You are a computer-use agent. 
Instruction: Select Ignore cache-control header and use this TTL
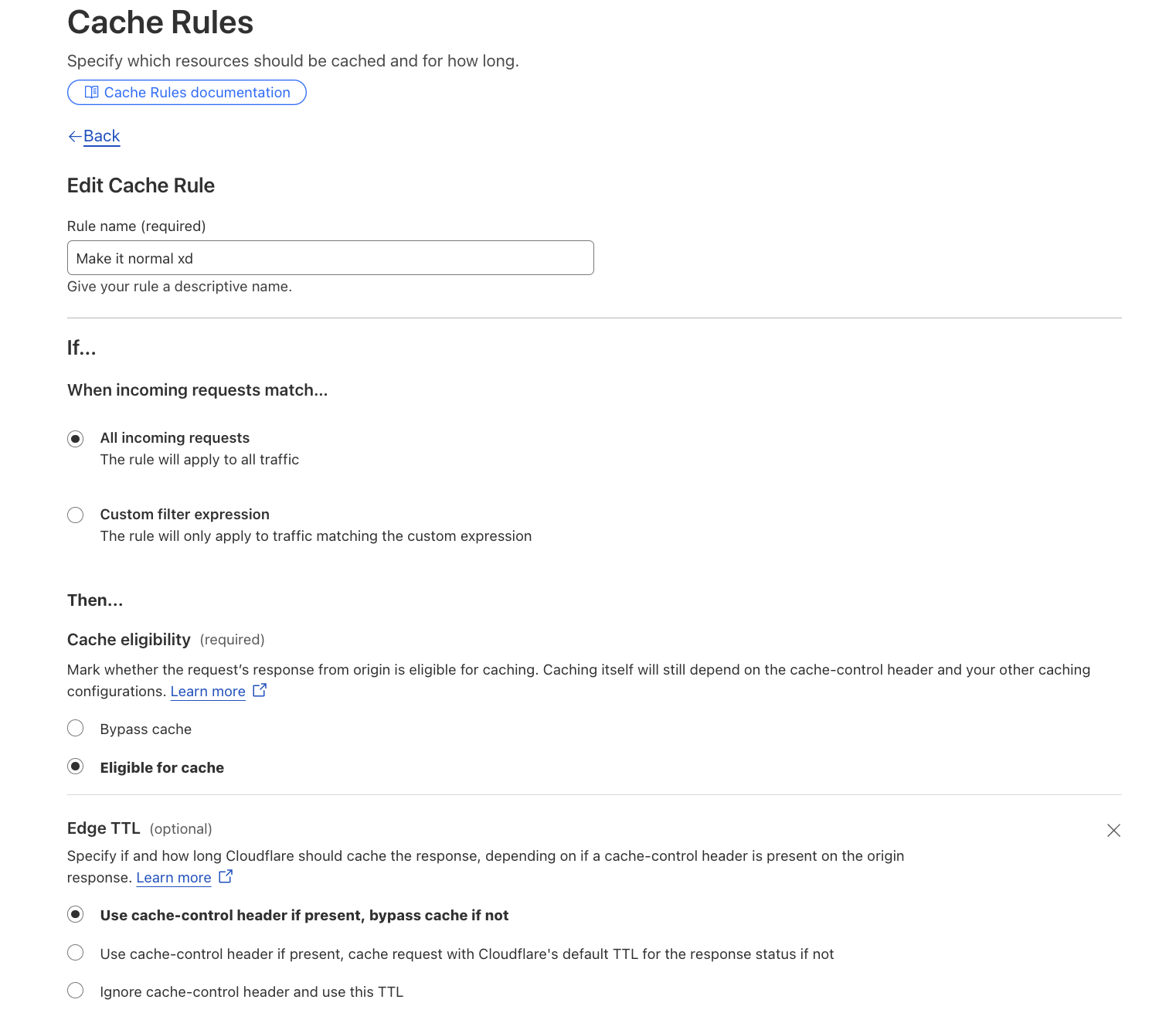75,991
